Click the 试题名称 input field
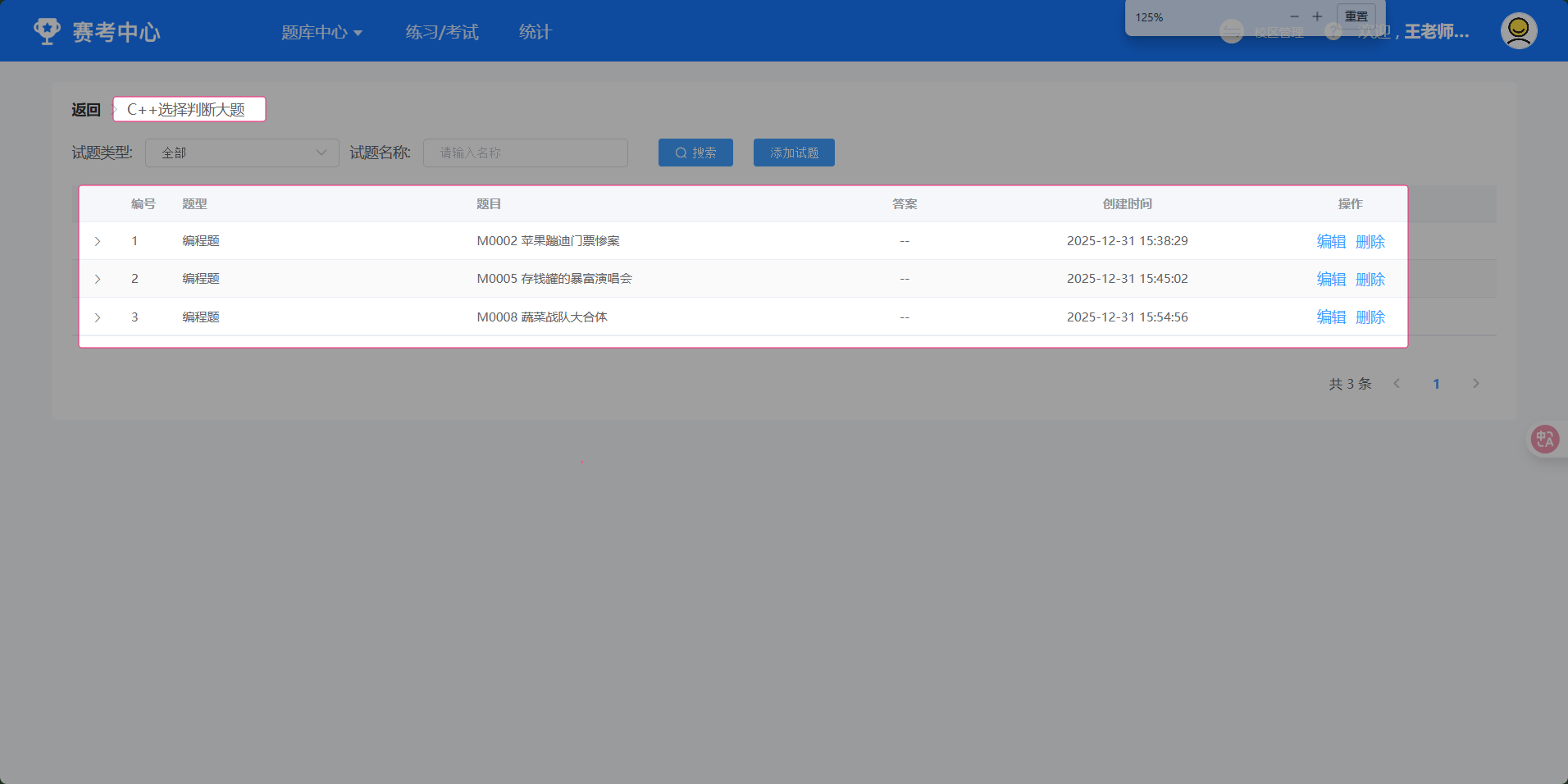Viewport: 1568px width, 784px height. [525, 153]
